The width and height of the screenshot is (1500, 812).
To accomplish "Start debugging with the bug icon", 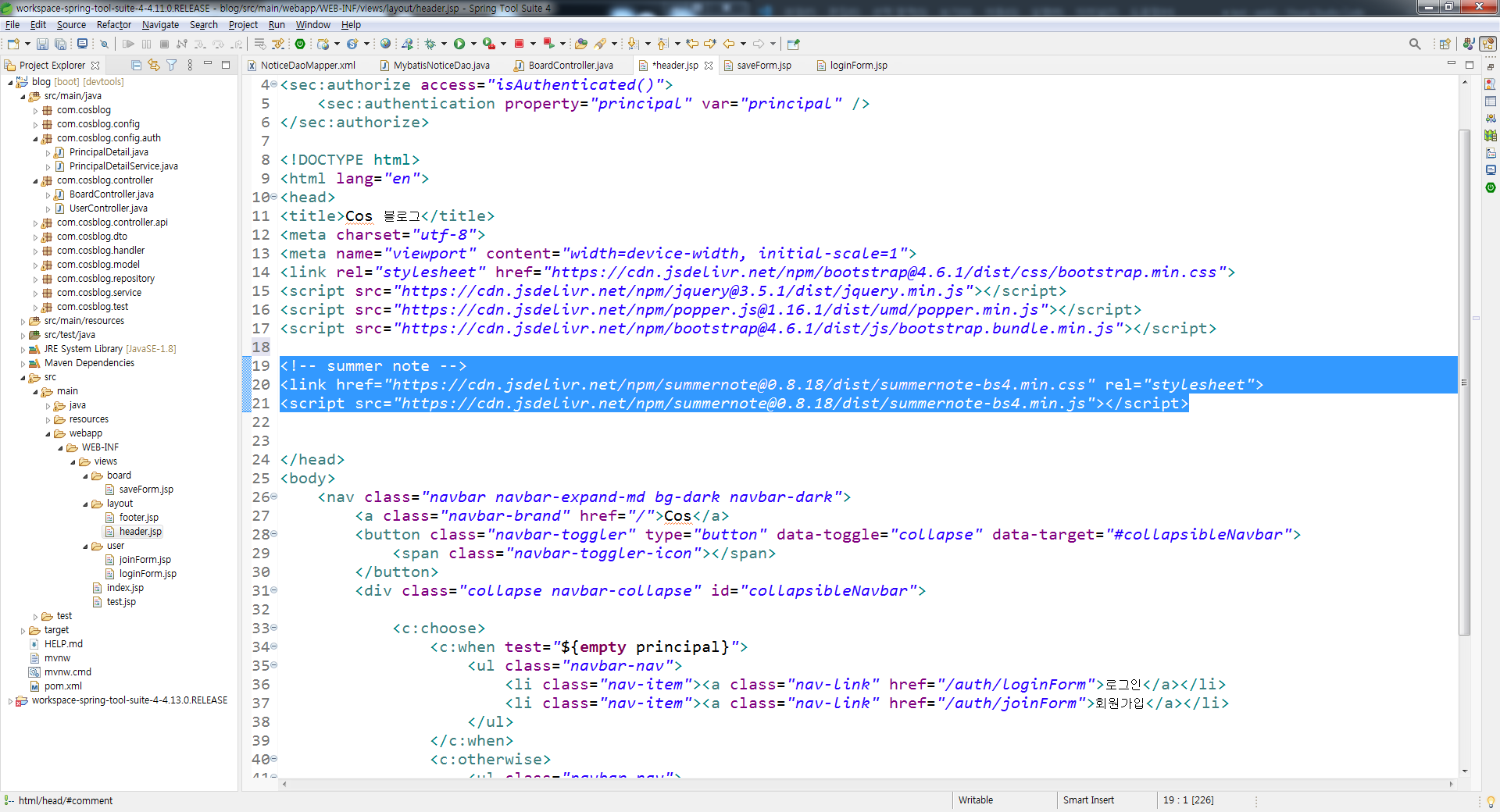I will (x=430, y=44).
